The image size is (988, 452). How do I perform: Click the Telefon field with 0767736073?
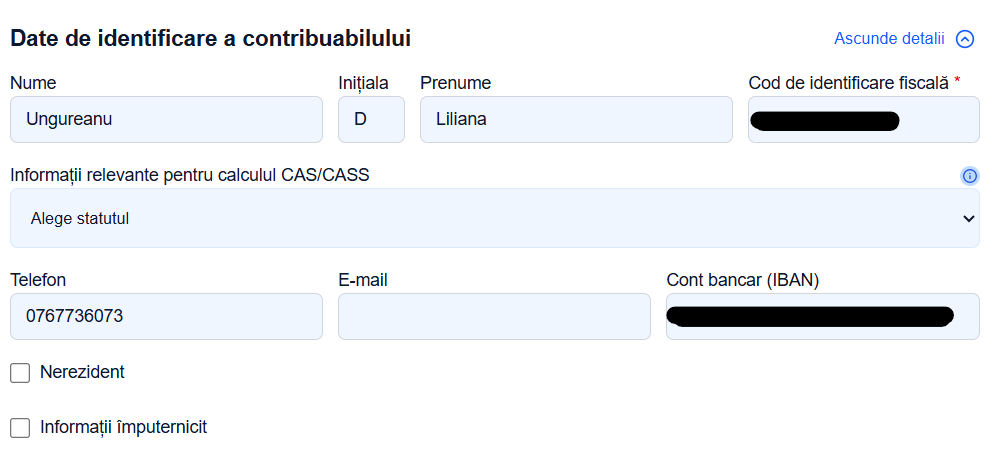coord(166,316)
